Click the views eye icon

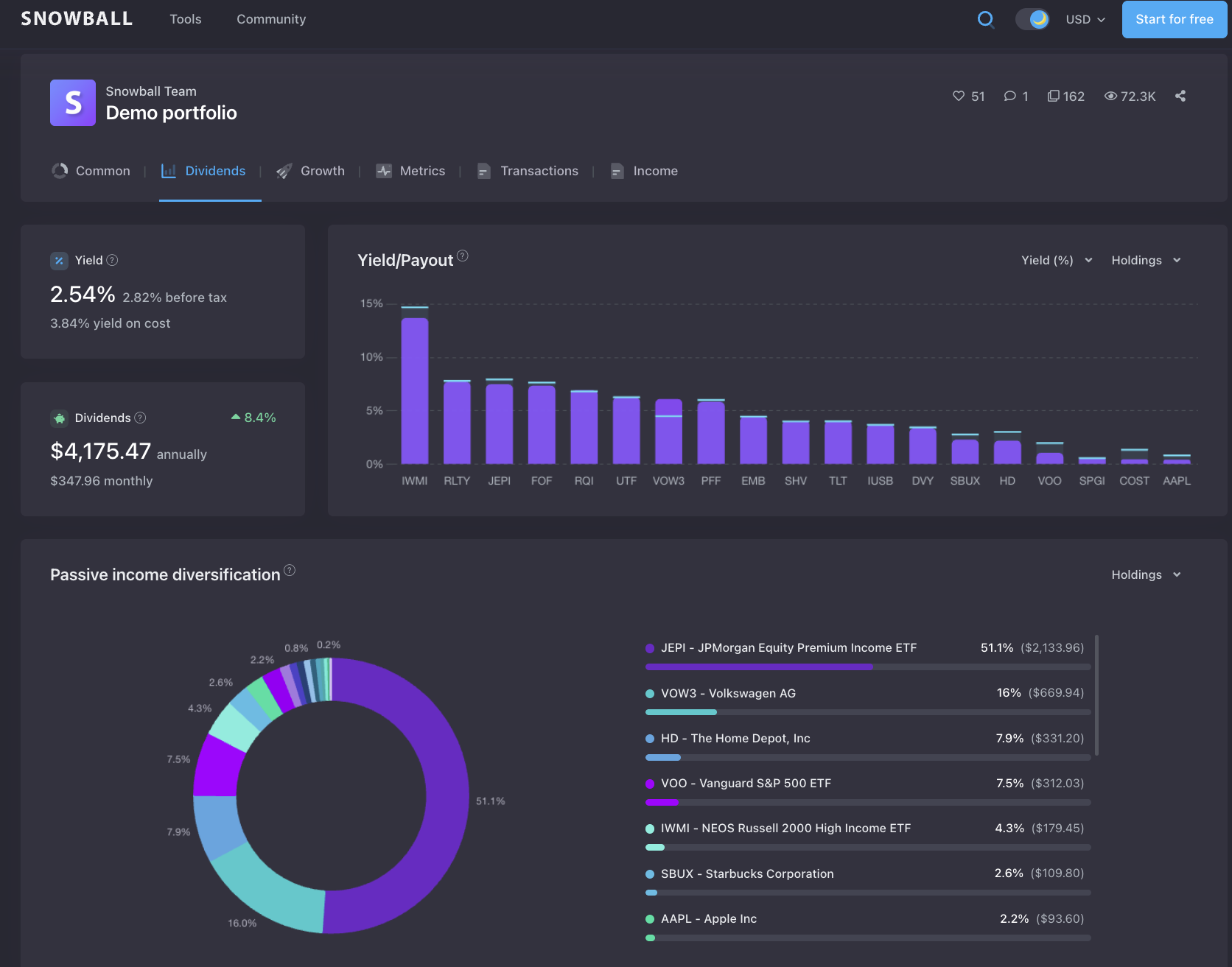pyautogui.click(x=1110, y=96)
